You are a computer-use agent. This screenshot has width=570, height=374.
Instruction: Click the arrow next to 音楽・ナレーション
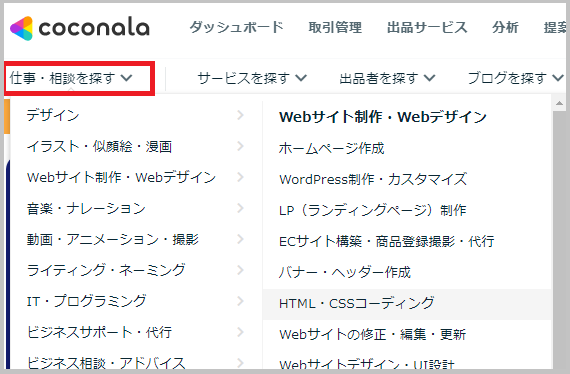pos(240,208)
